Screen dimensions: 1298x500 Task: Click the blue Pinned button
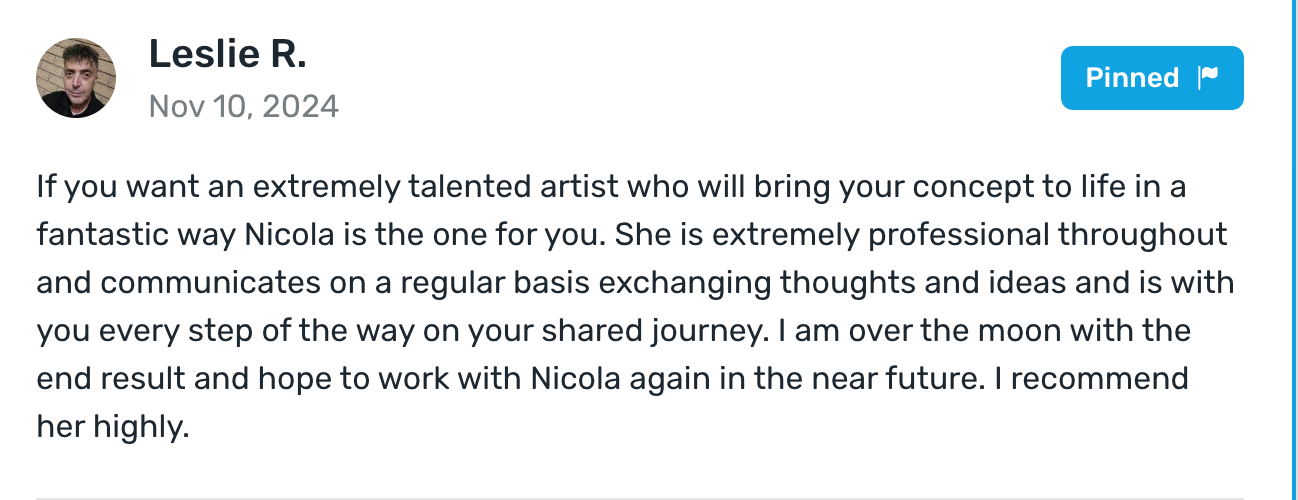(x=1152, y=78)
